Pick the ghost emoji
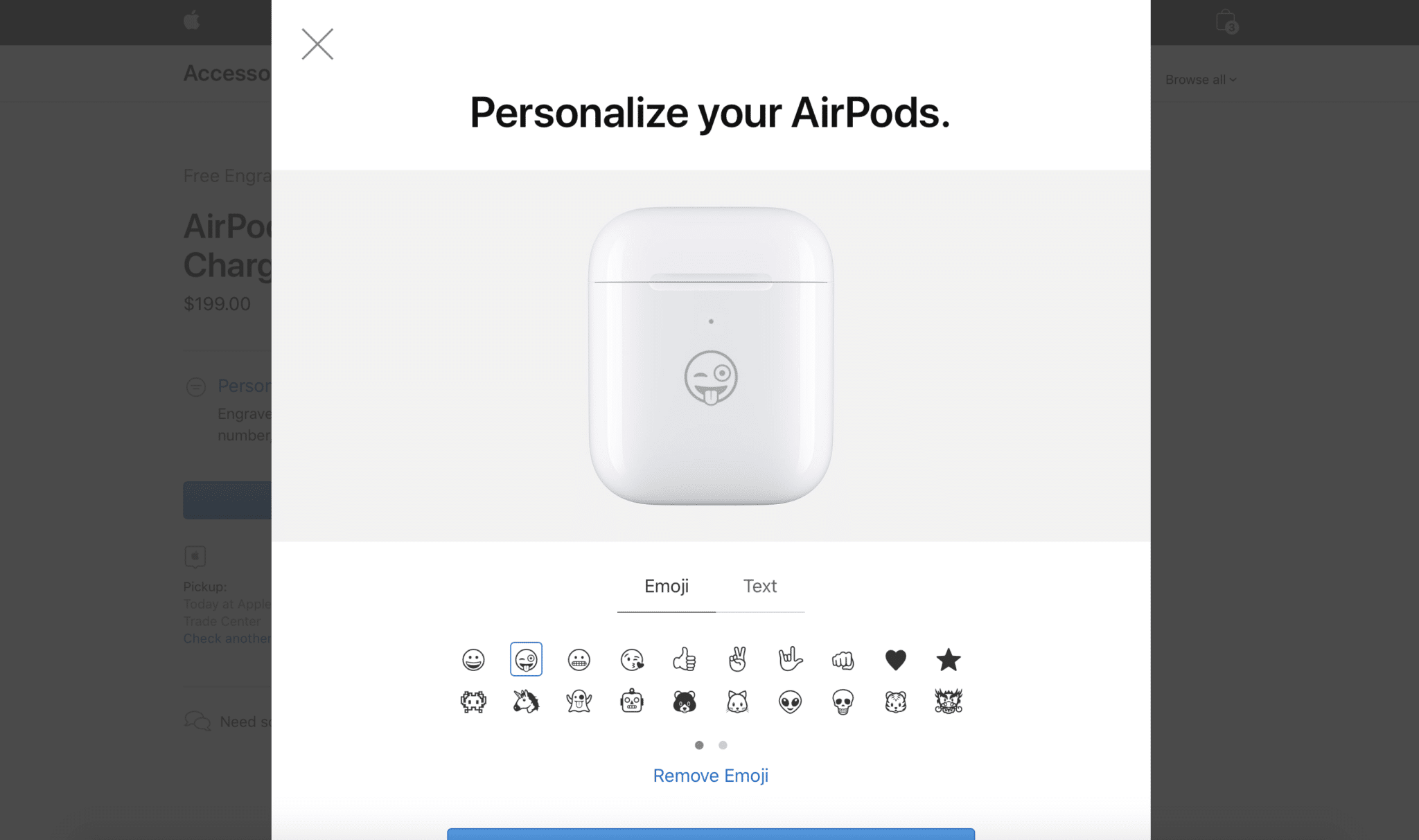This screenshot has height=840, width=1419. (x=579, y=702)
